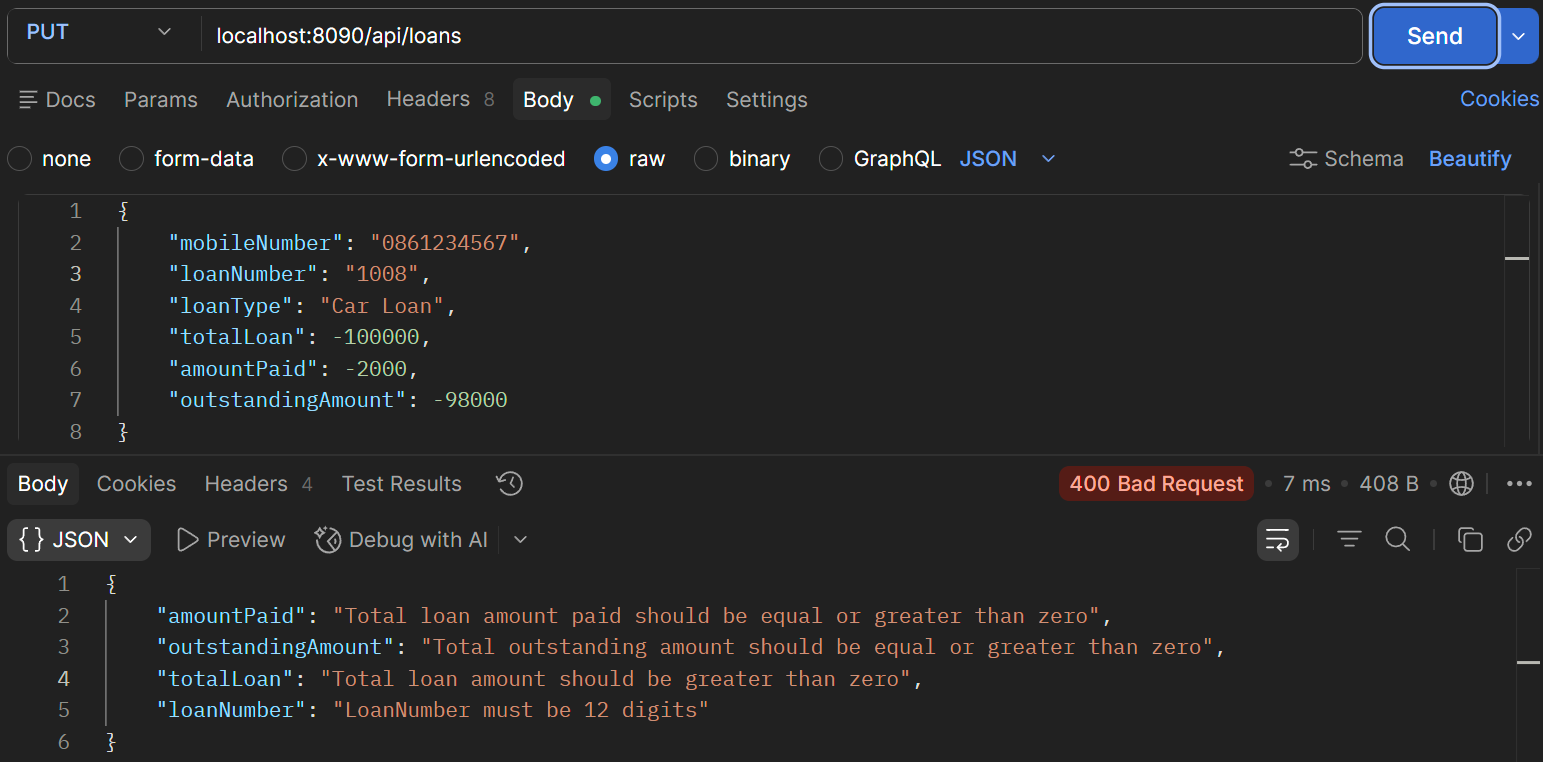Click the Send request button

1434,36
